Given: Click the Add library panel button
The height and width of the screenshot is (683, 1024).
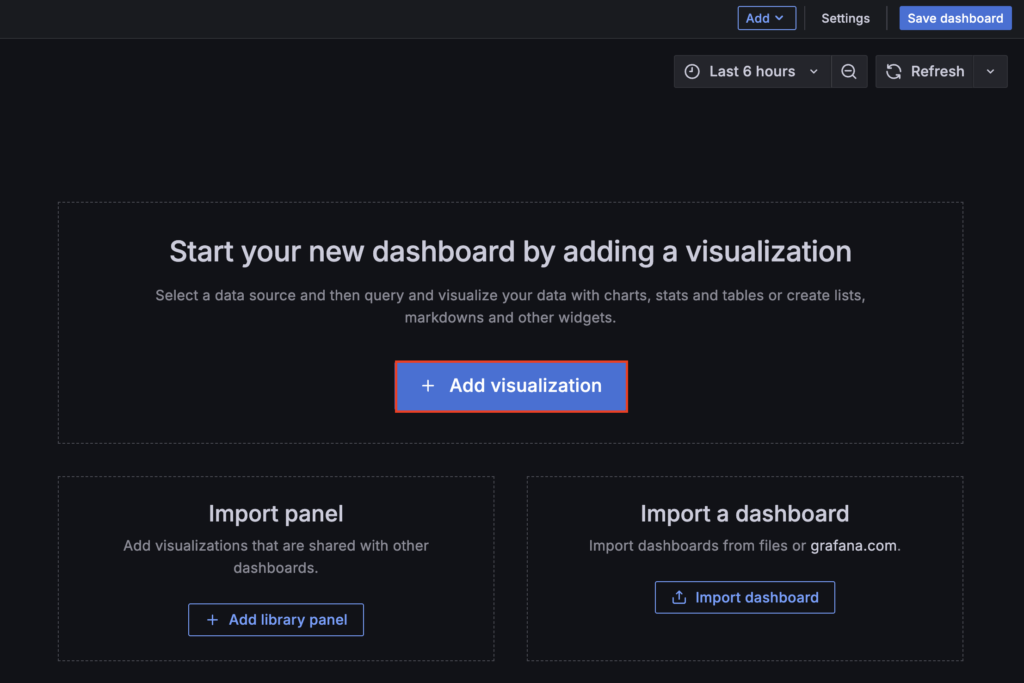Looking at the screenshot, I should (276, 619).
